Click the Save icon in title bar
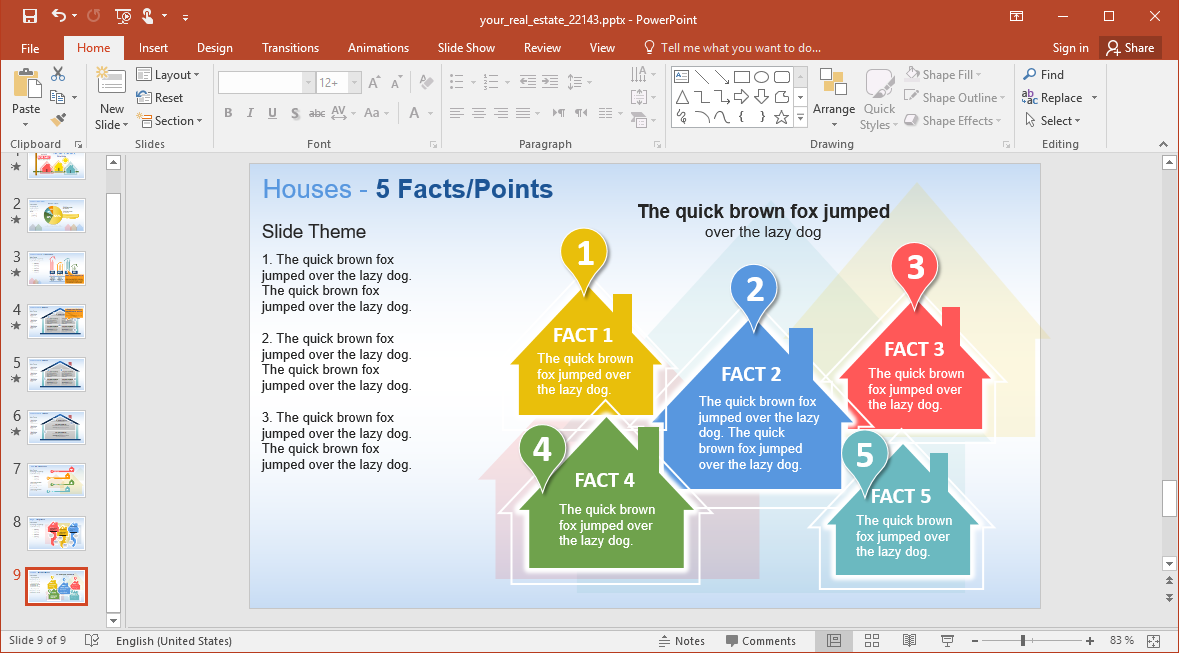The image size is (1179, 653). (x=29, y=16)
